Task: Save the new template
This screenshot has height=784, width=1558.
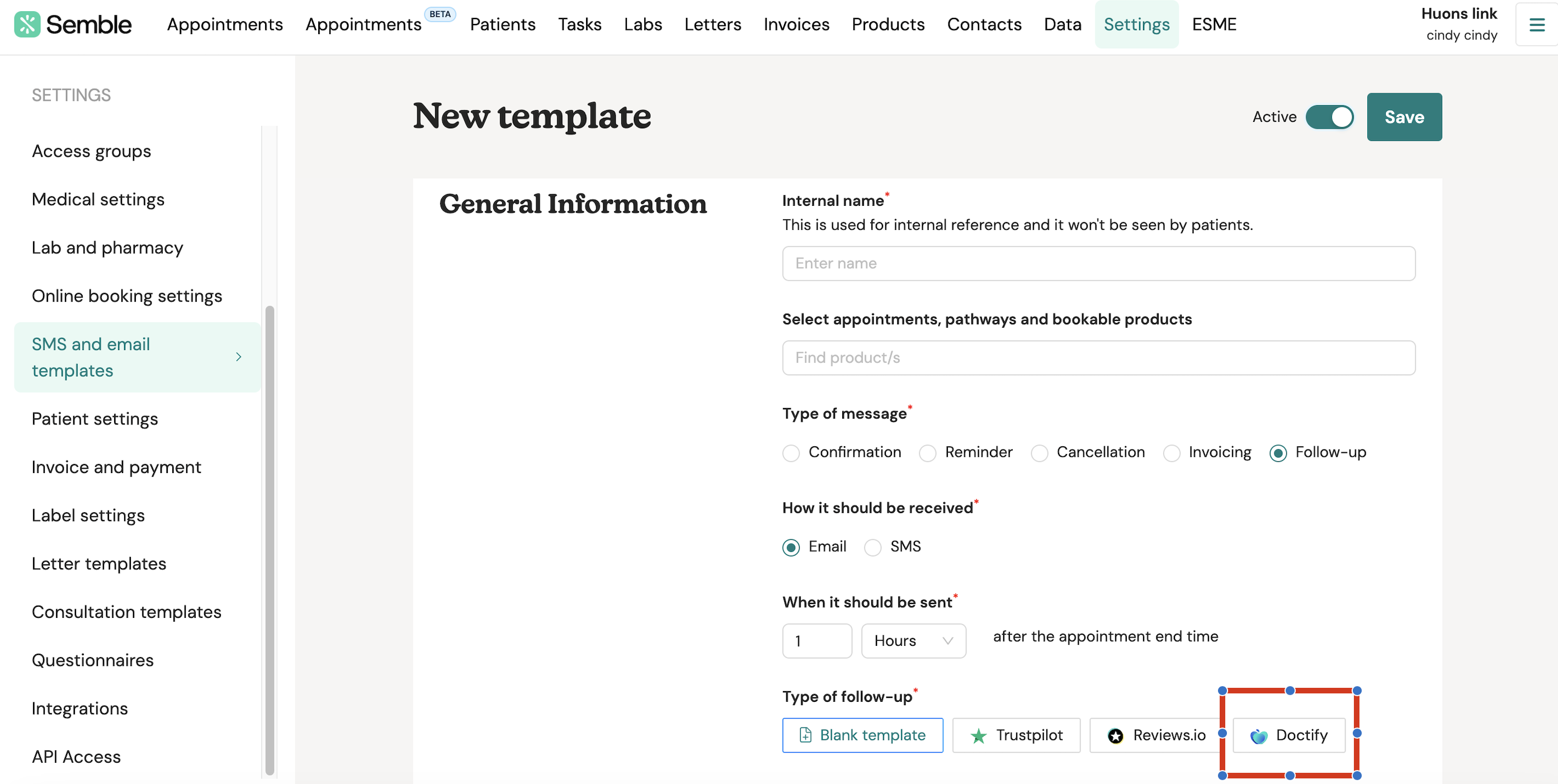Action: pos(1404,117)
